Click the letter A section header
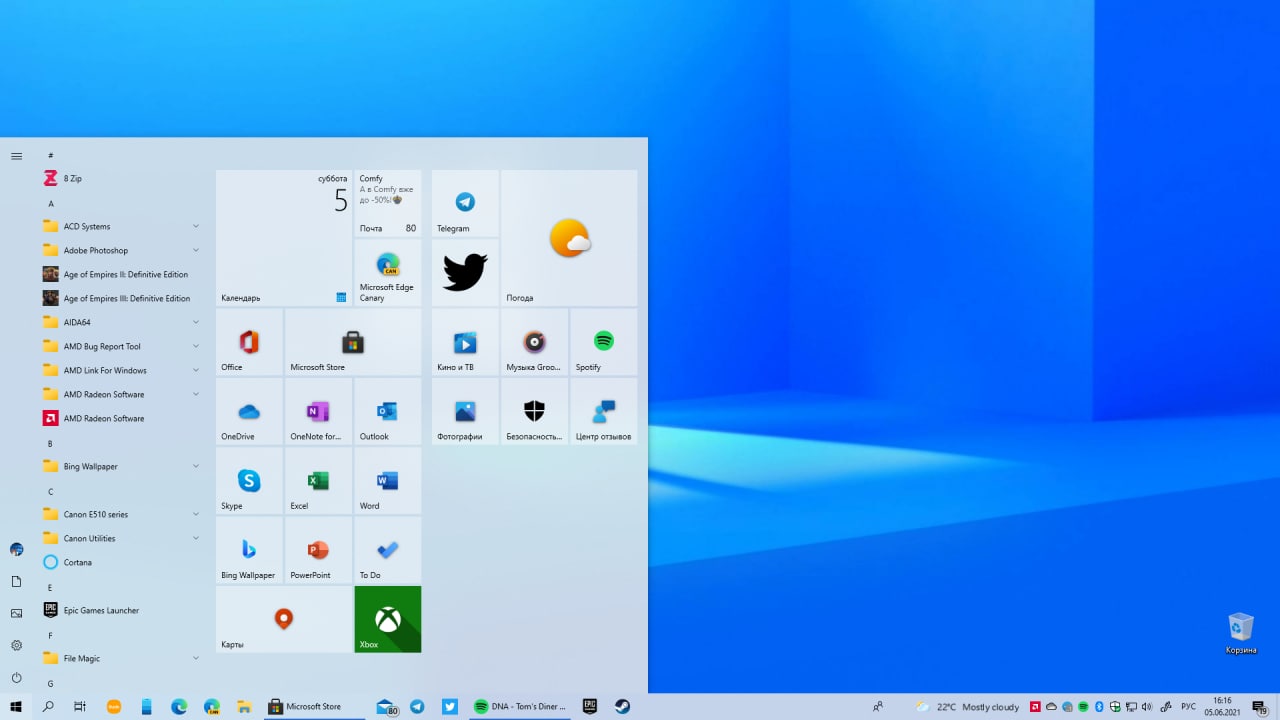The width and height of the screenshot is (1280, 720). [x=51, y=203]
